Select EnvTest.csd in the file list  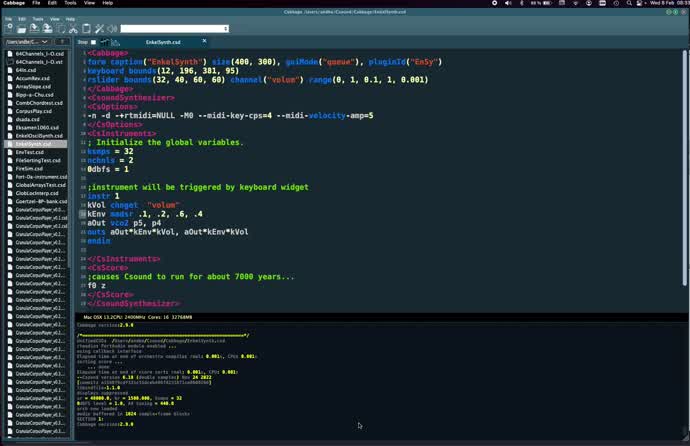(36, 152)
